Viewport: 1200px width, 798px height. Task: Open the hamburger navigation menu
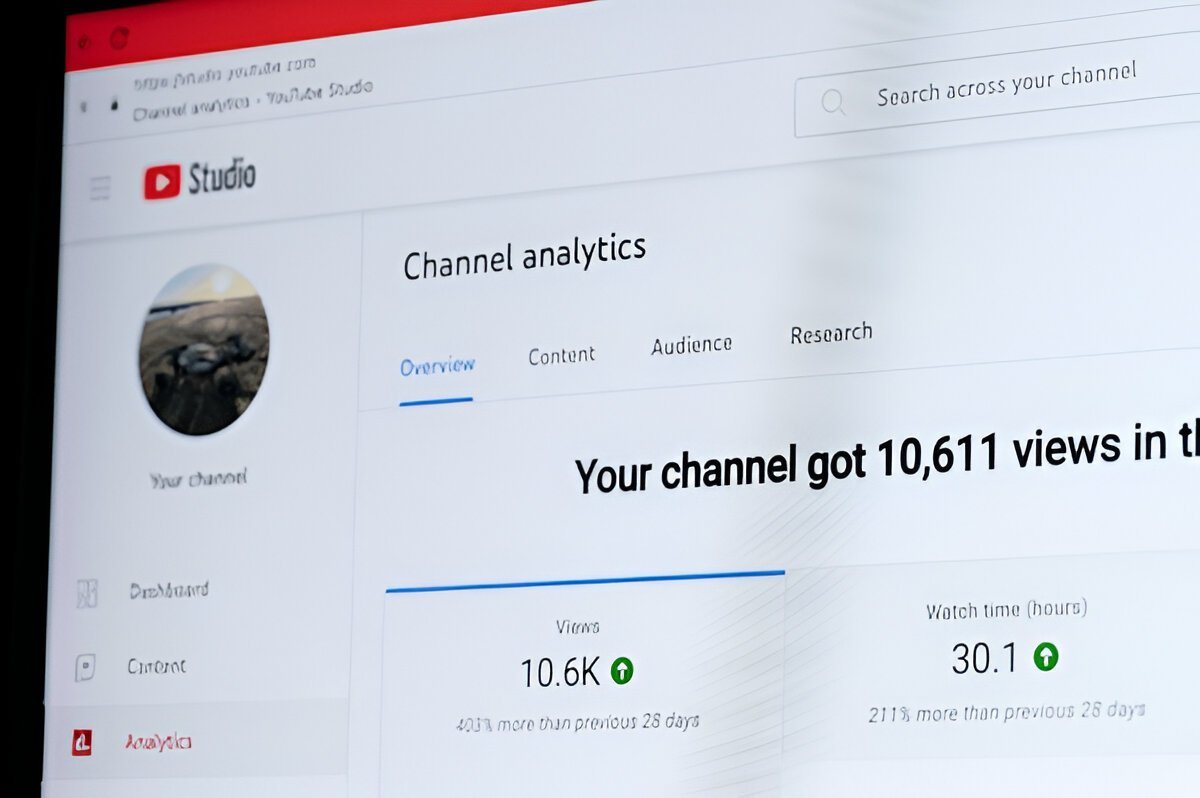[x=100, y=188]
